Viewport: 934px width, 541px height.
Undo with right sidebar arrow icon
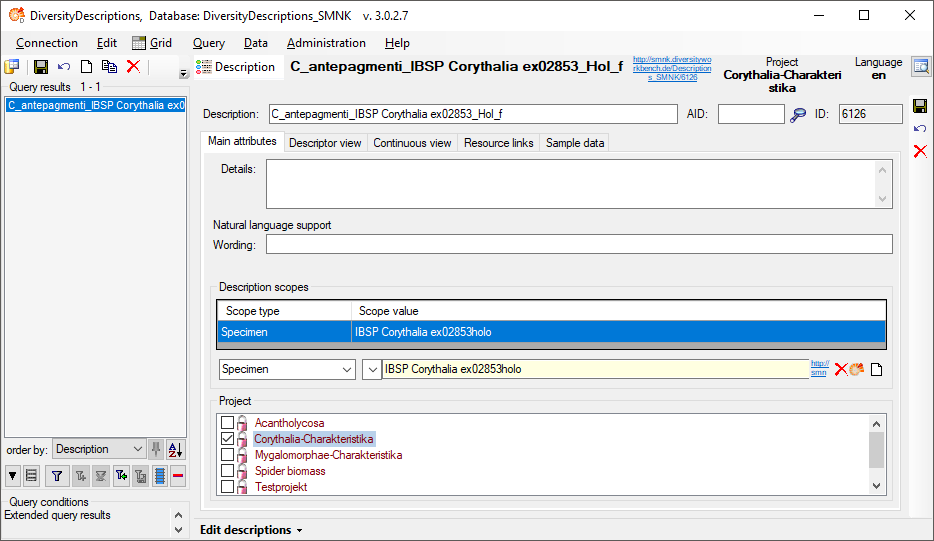point(920,129)
